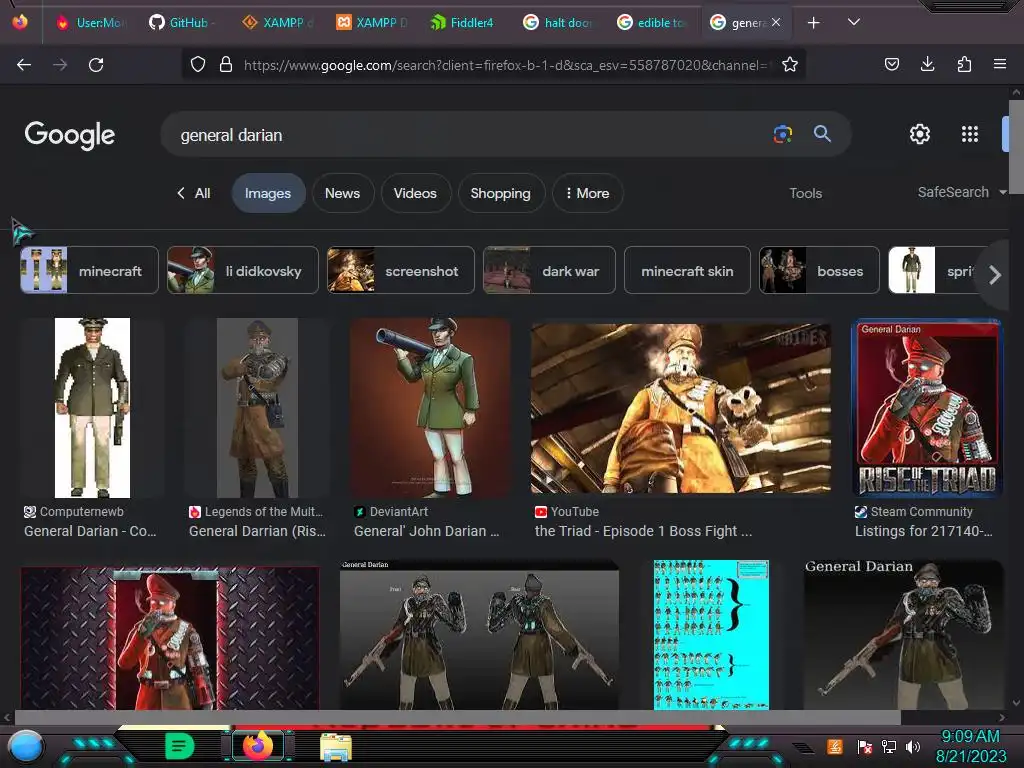
Task: Open the Start orb on the taskbar
Action: coord(26,746)
